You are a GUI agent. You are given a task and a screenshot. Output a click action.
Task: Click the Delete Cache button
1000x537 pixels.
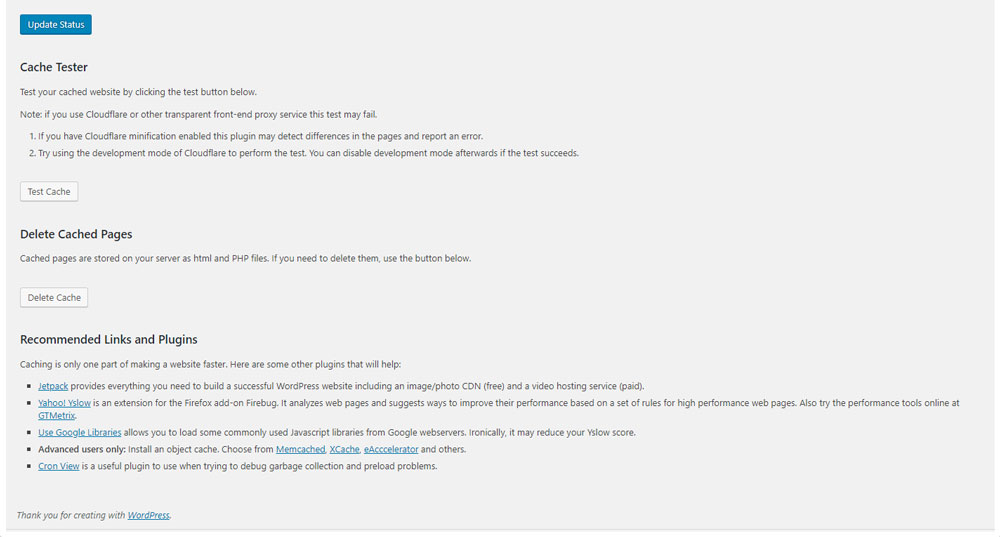[x=54, y=297]
